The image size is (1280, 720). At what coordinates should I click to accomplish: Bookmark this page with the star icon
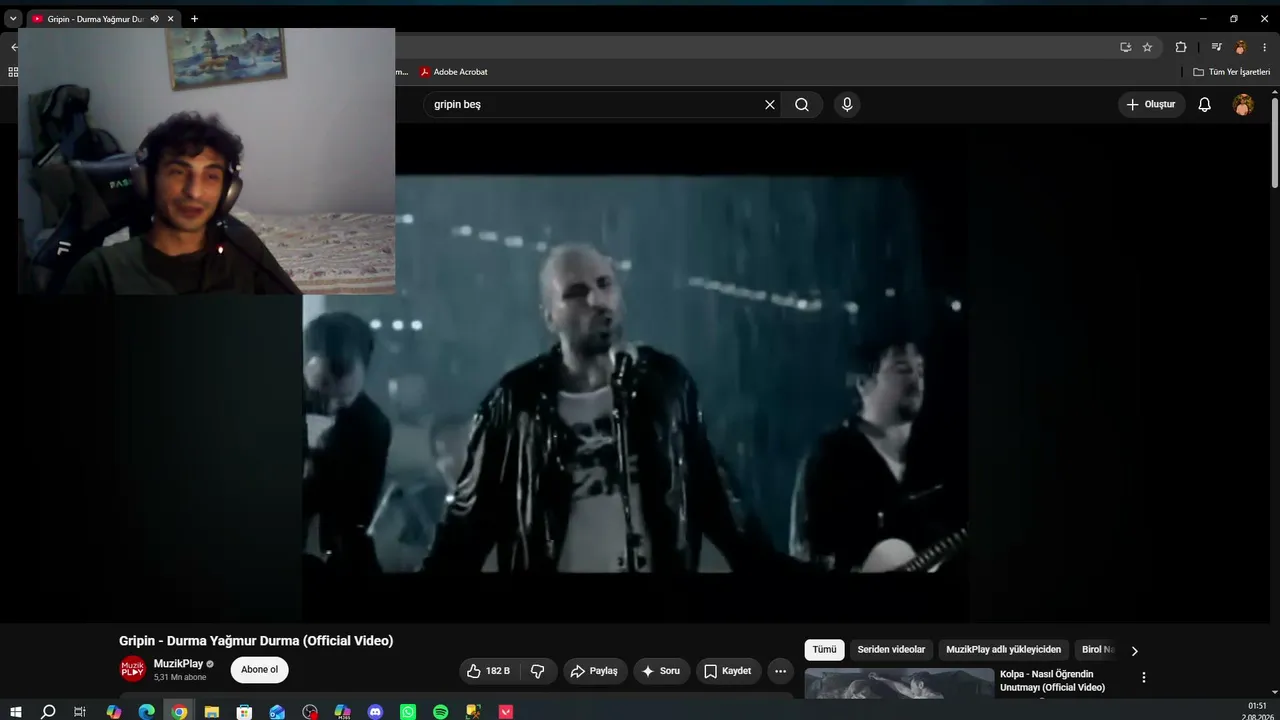(x=1147, y=47)
